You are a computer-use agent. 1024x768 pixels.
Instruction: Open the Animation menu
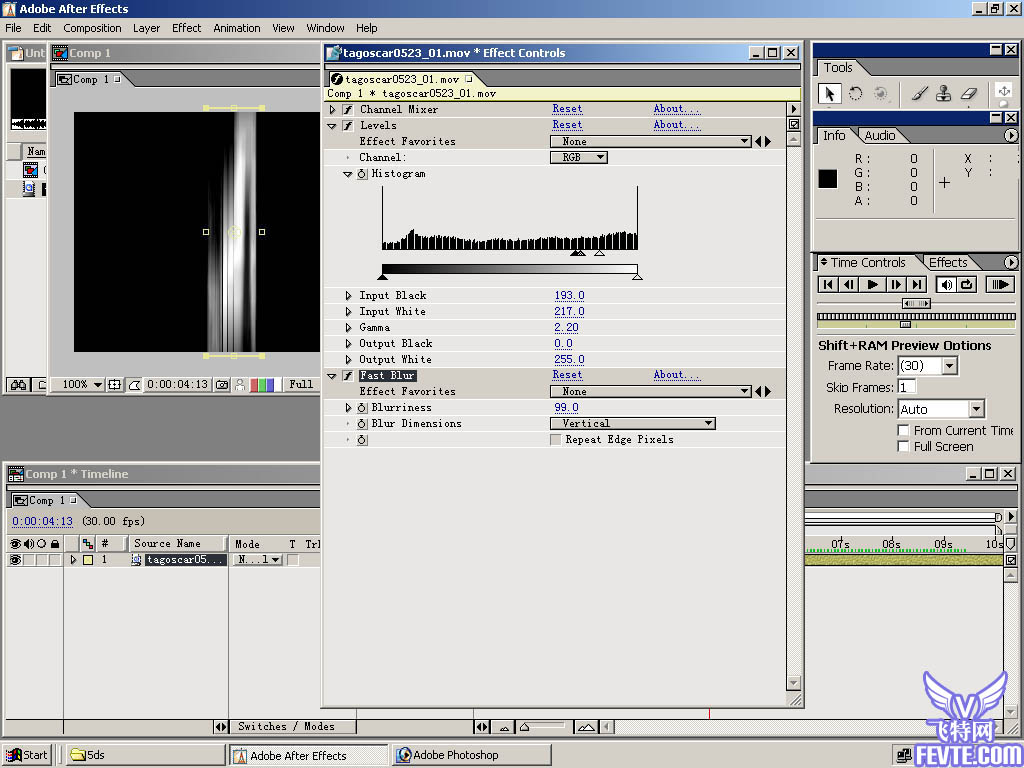click(x=236, y=28)
